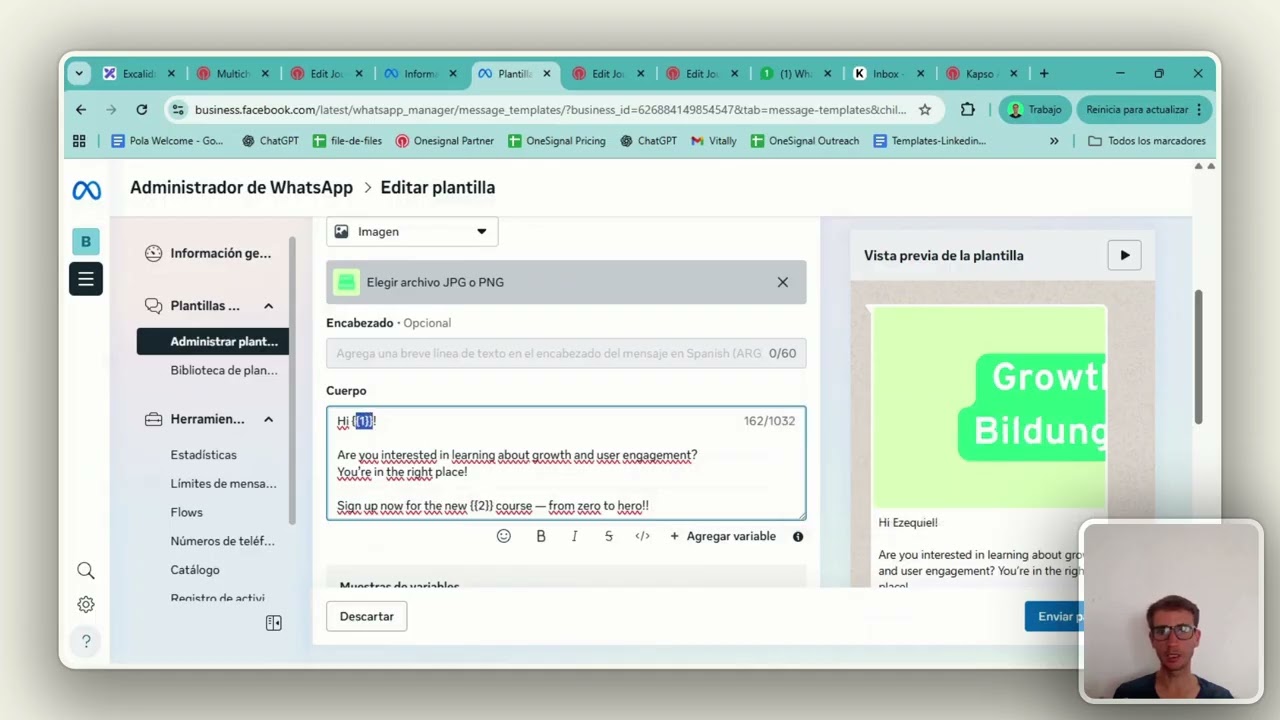
Task: View site information icon in address bar
Action: (177, 109)
